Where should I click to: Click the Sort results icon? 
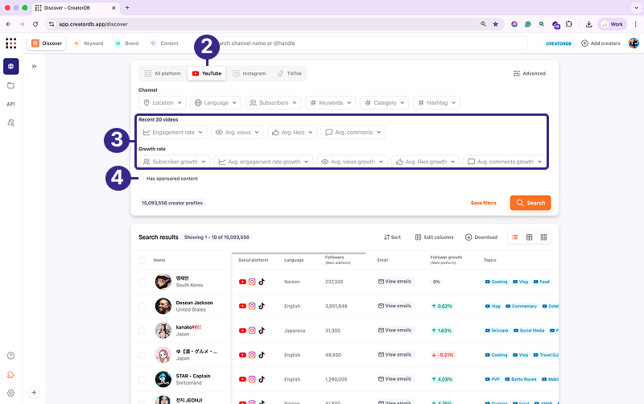pyautogui.click(x=392, y=237)
